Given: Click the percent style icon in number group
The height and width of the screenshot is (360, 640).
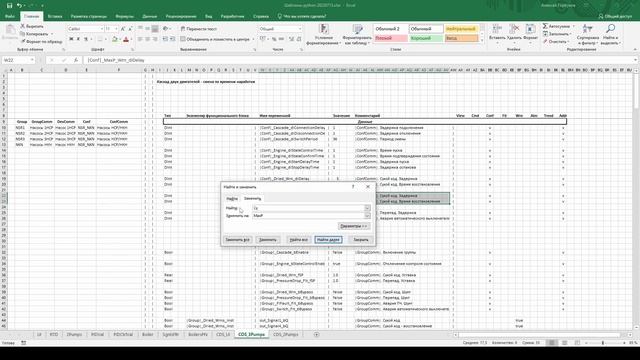Looking at the screenshot, I should 274,39.
